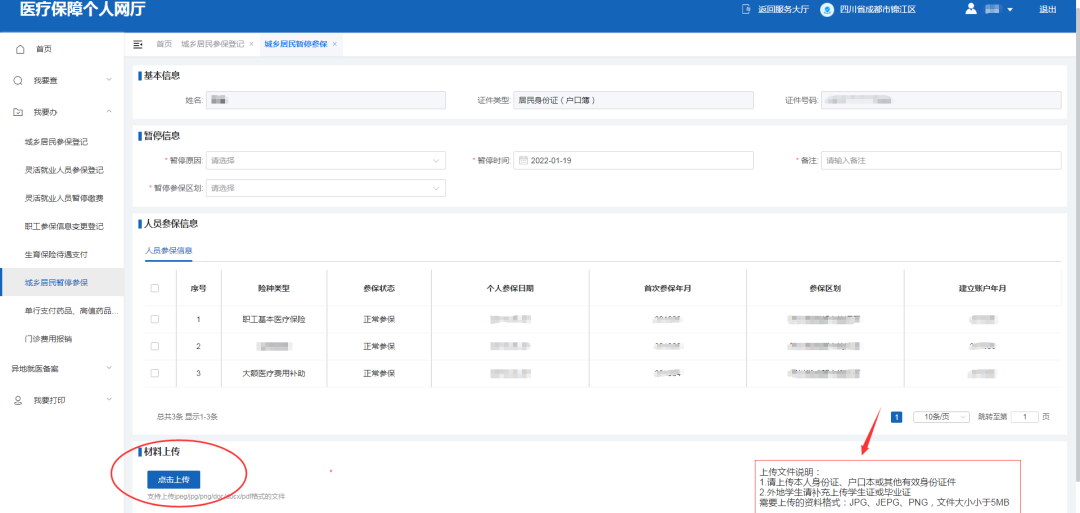
Task: Open the 10条/页 page size dropdown
Action: tap(941, 417)
